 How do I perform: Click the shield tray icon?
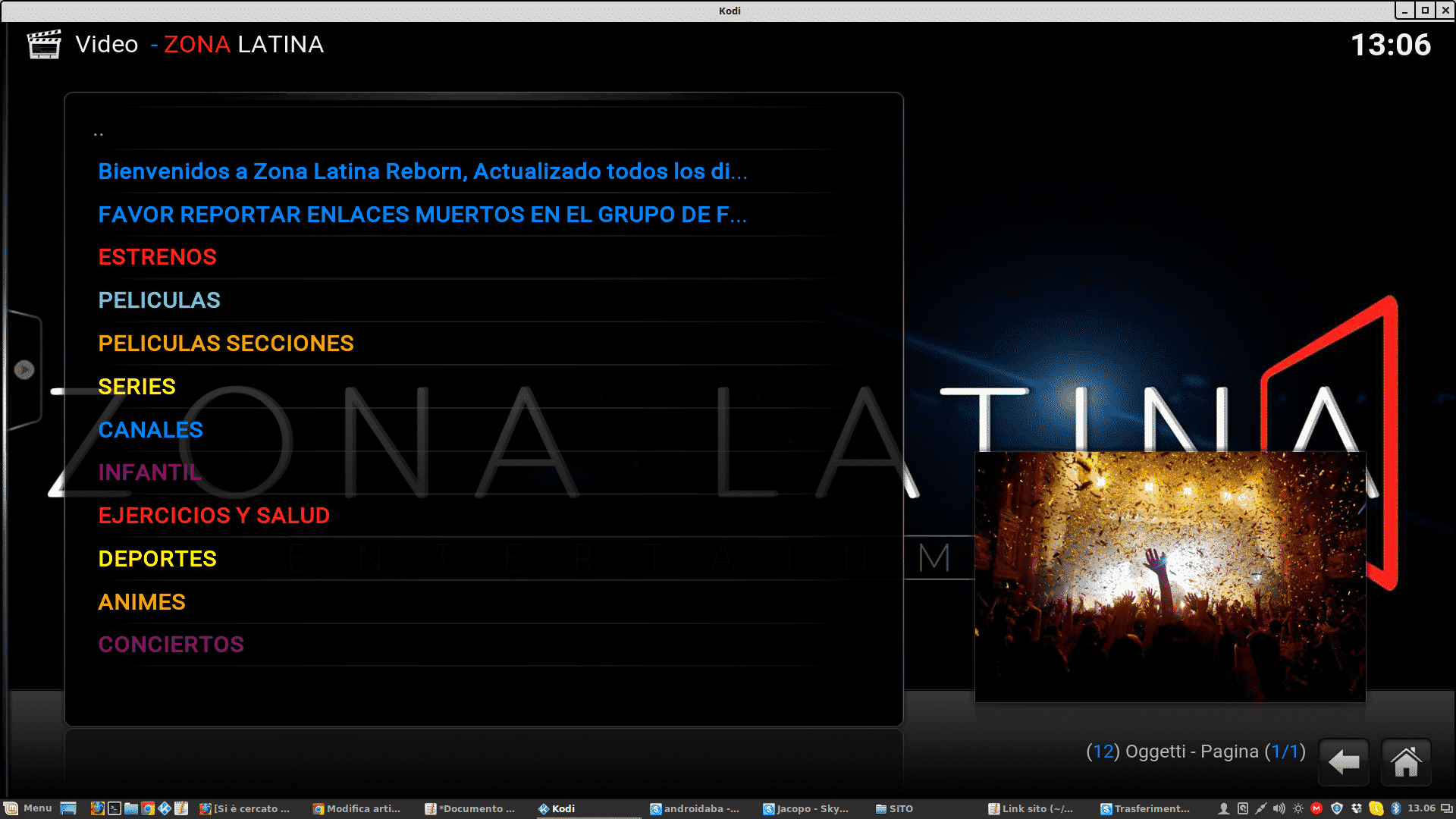1337,808
